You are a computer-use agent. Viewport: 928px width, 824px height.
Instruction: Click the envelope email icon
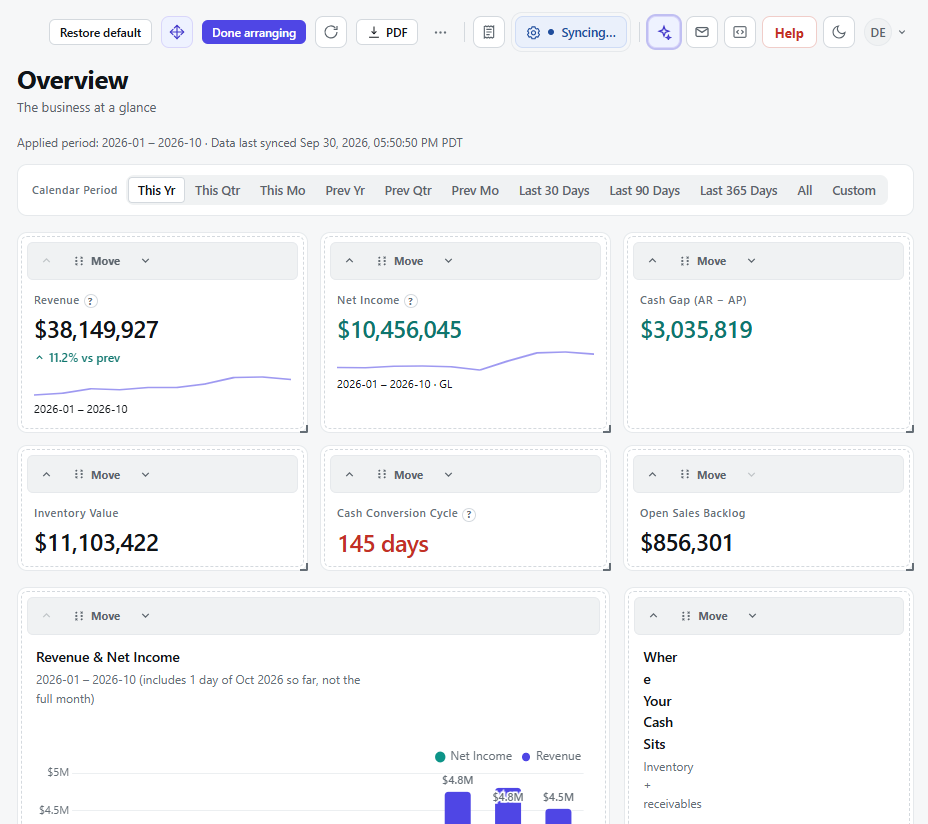pos(702,32)
